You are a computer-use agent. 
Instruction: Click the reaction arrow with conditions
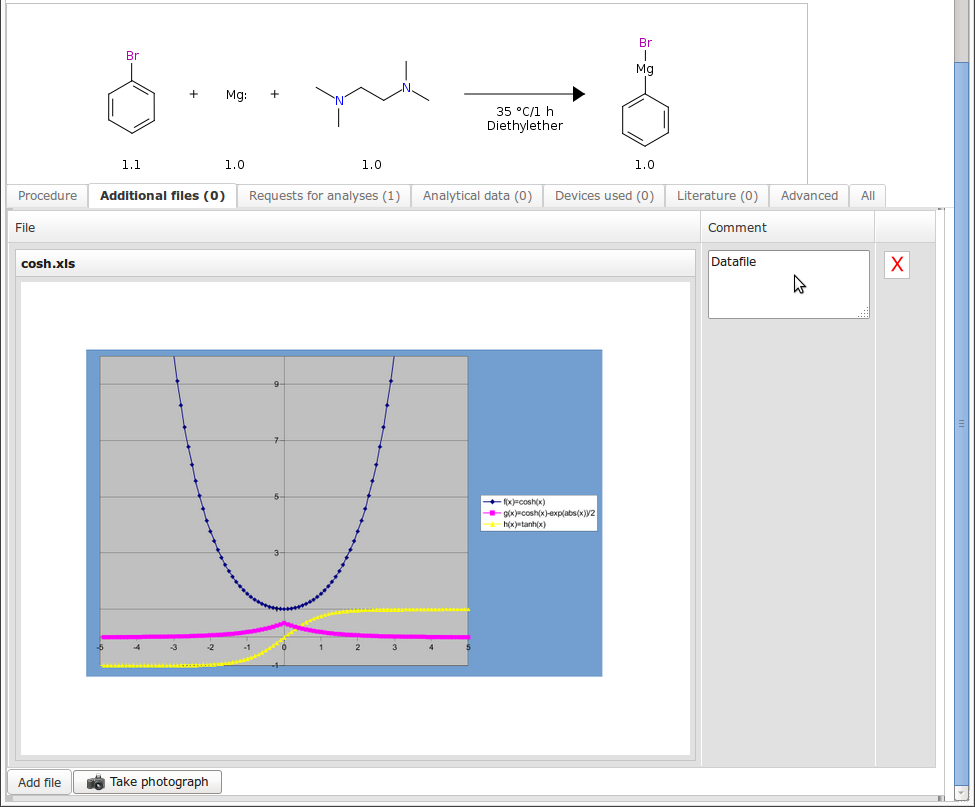[524, 95]
